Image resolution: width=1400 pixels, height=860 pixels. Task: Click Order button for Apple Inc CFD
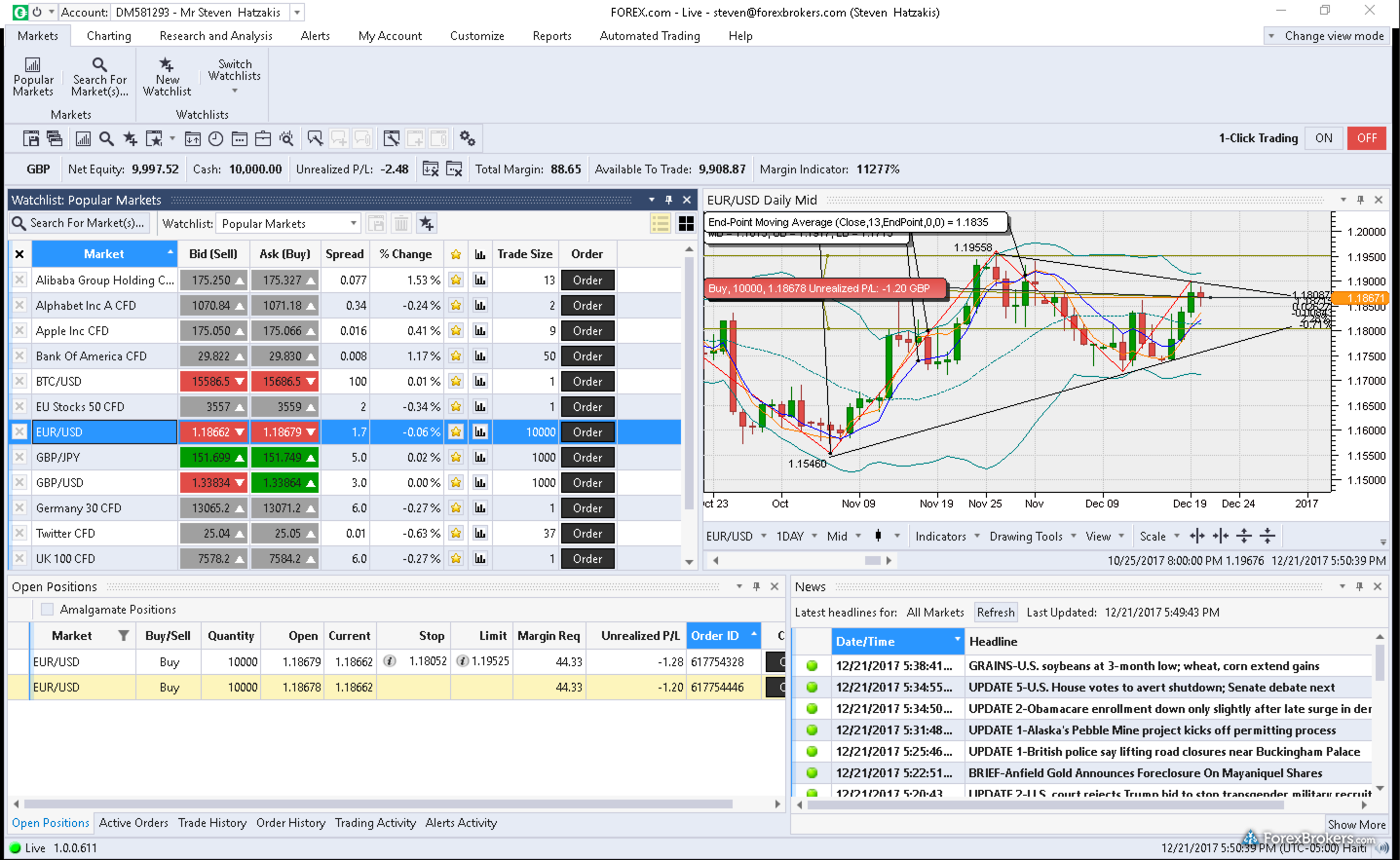(587, 331)
